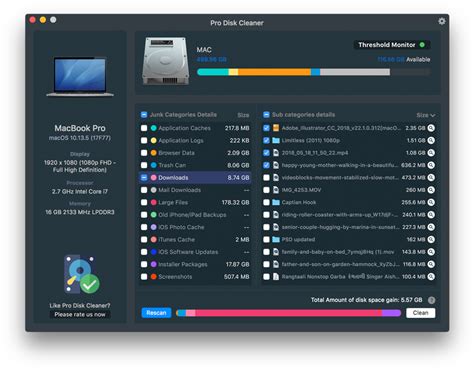This screenshot has width=474, height=370.
Task: Click the Application Caches teal color dot
Action: tap(154, 128)
